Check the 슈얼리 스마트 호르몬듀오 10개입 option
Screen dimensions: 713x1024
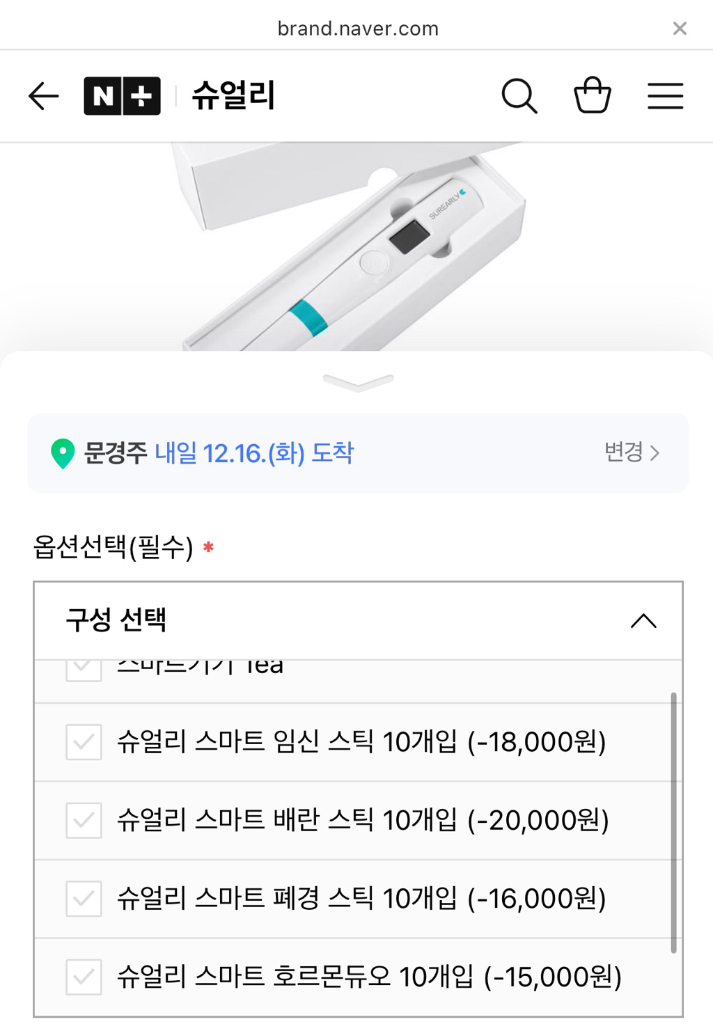tap(83, 976)
